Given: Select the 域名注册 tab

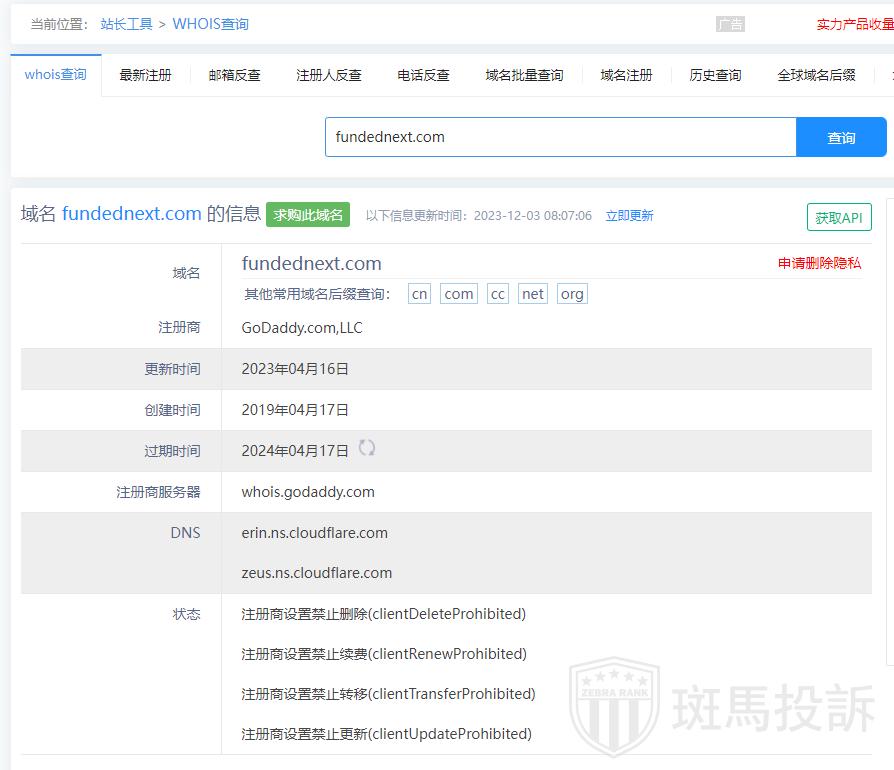Looking at the screenshot, I should [x=626, y=75].
